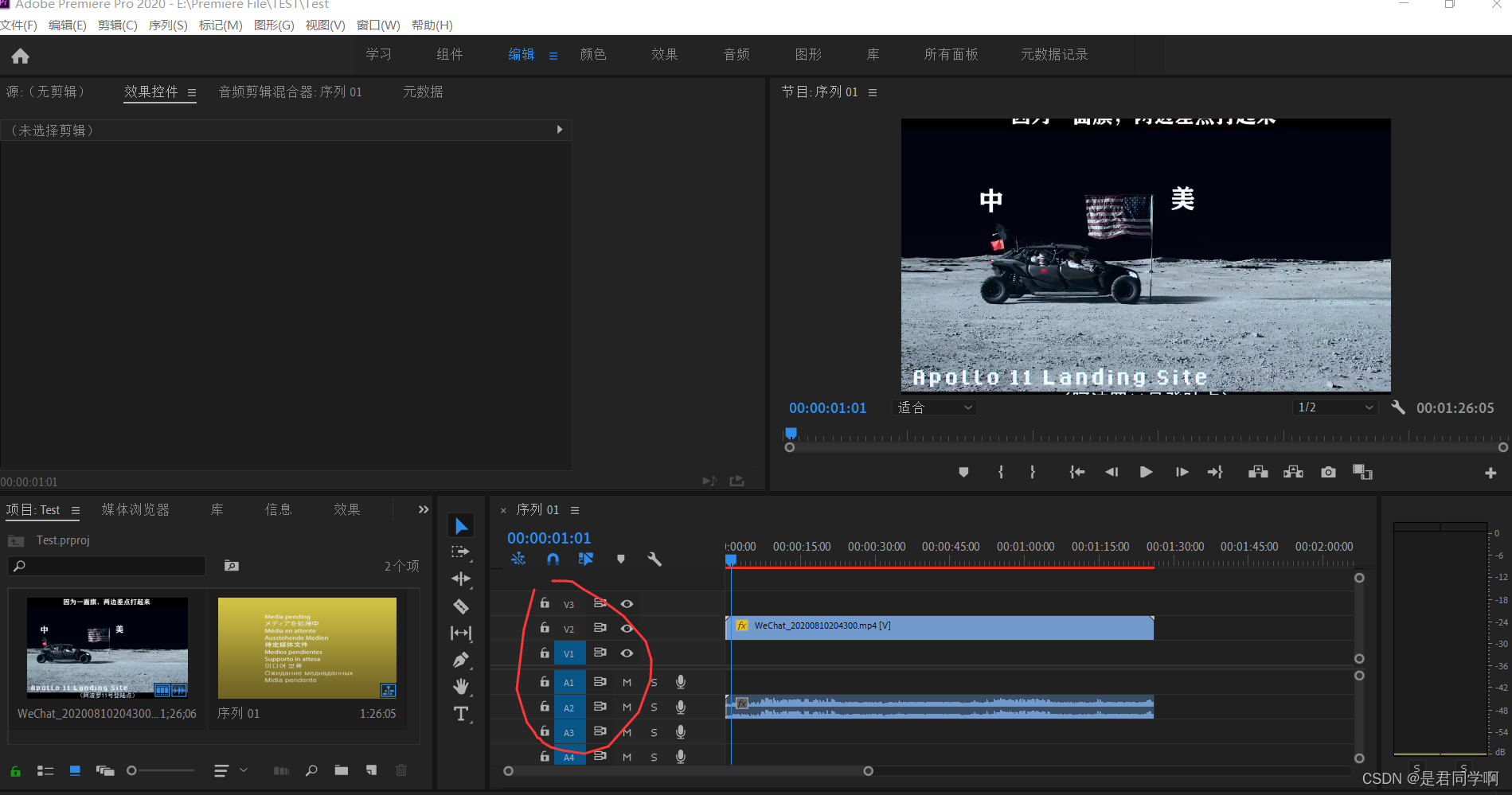Viewport: 1512px width, 795px height.
Task: Step forward one frame
Action: point(1182,472)
